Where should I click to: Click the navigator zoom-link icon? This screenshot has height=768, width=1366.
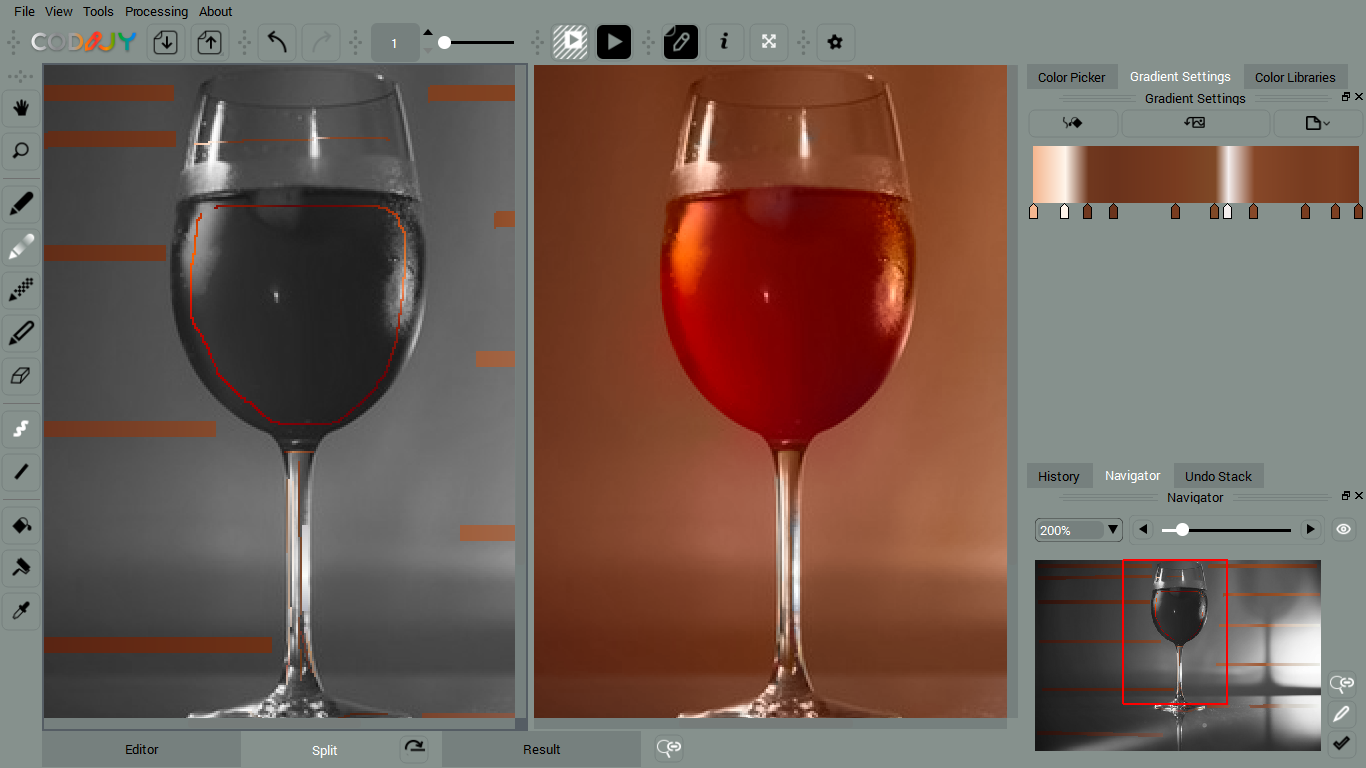pyautogui.click(x=1342, y=684)
